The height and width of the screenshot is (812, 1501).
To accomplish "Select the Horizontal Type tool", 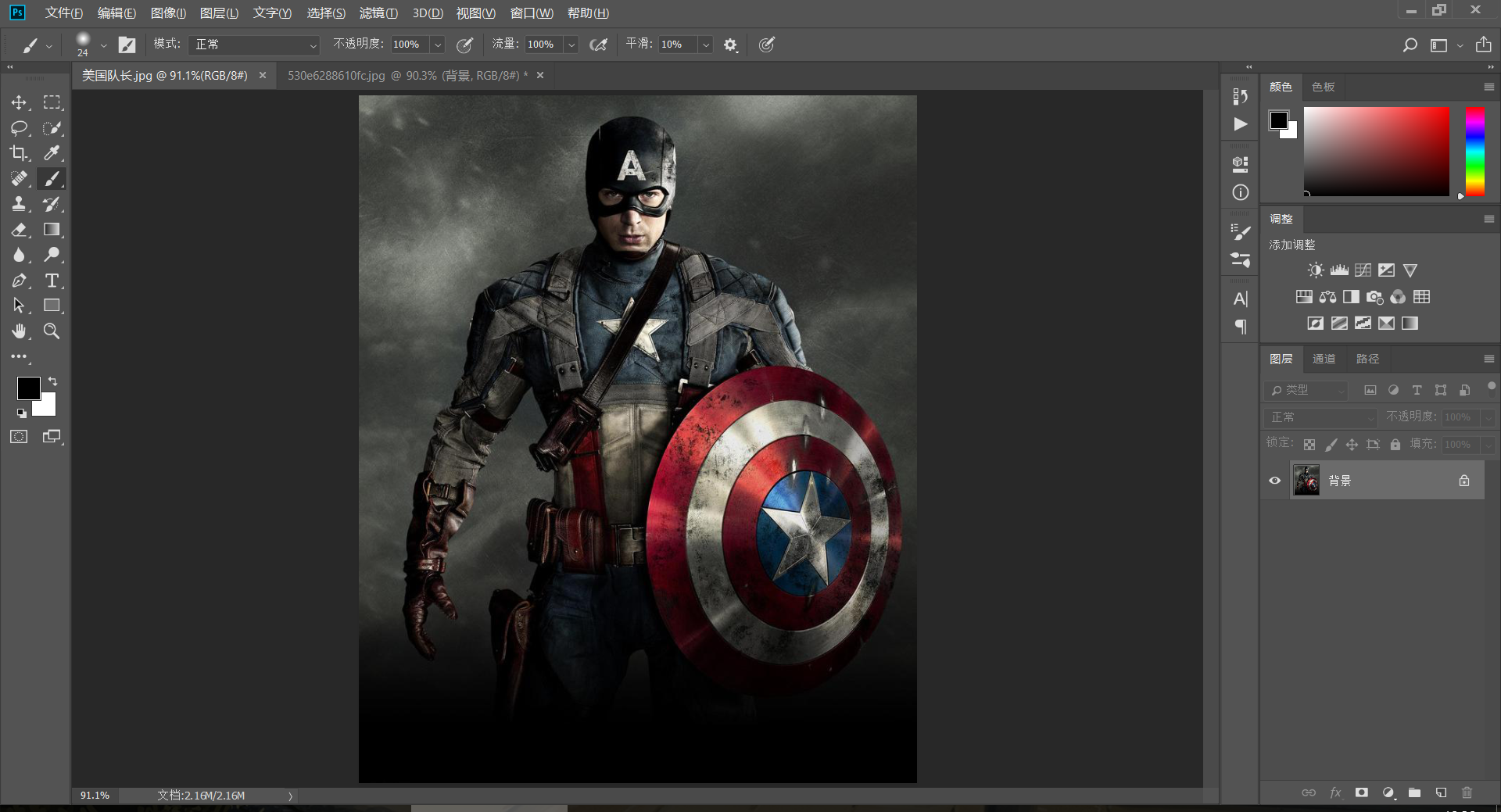I will [52, 281].
